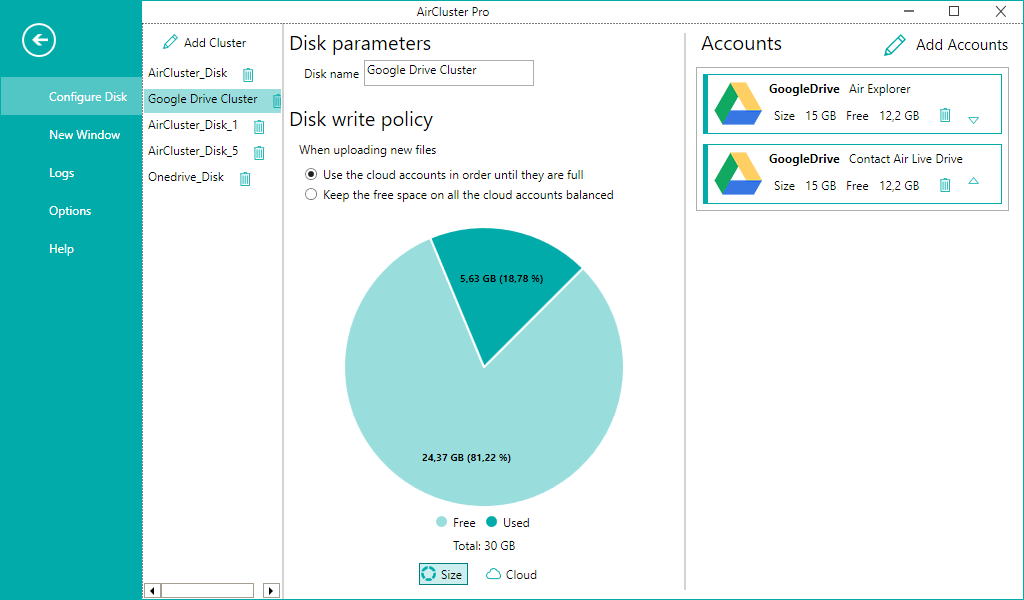Switch chart to Cloud view

tap(511, 574)
